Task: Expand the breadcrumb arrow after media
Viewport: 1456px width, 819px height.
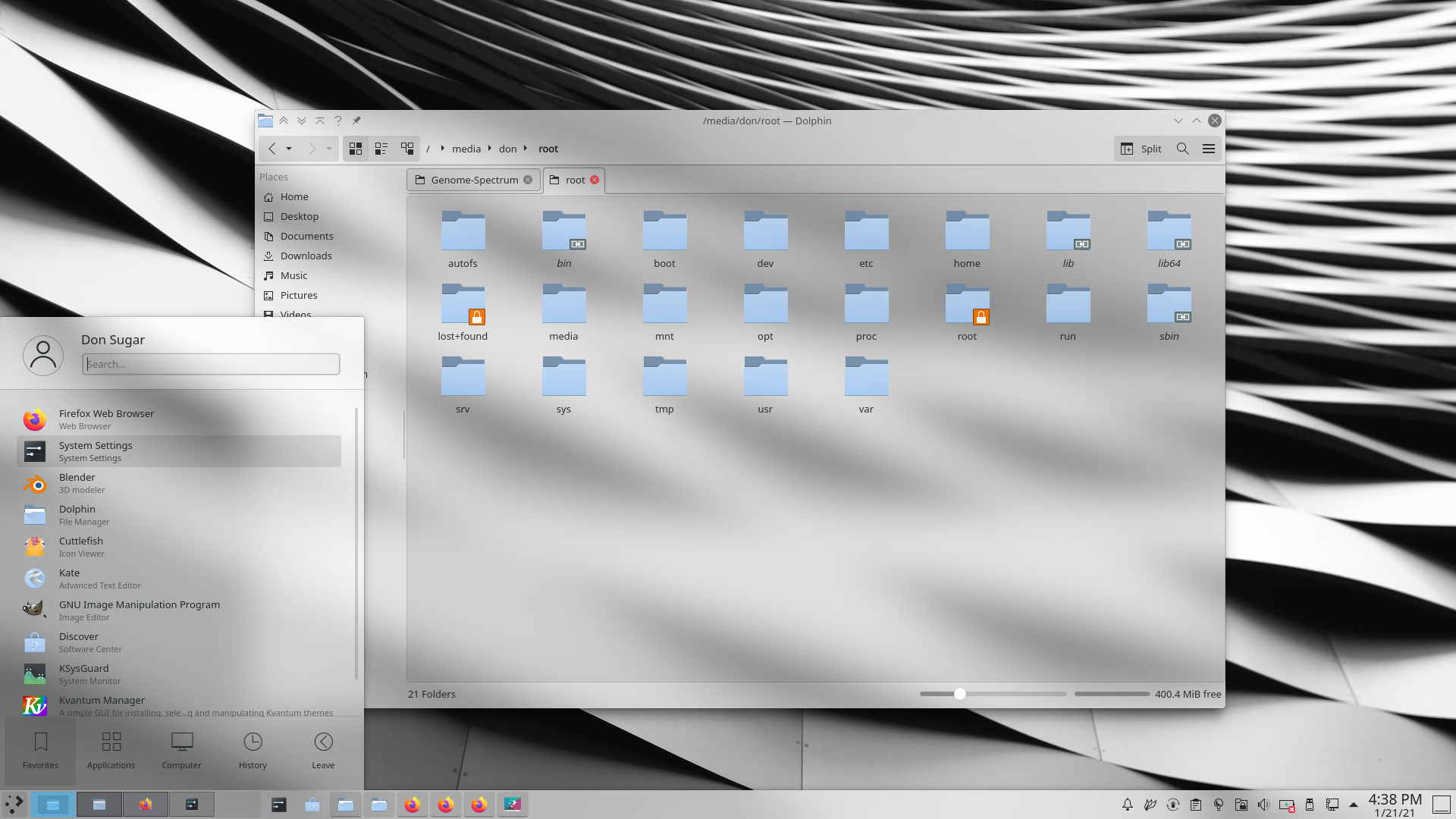Action: pyautogui.click(x=490, y=148)
